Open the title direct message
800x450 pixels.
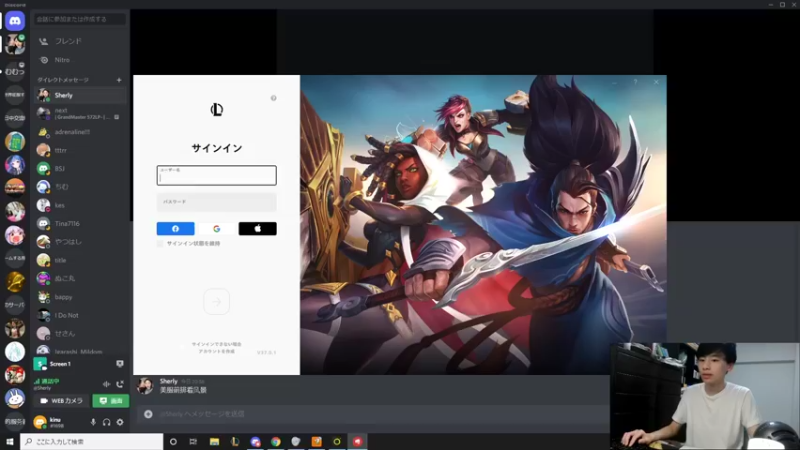80,260
